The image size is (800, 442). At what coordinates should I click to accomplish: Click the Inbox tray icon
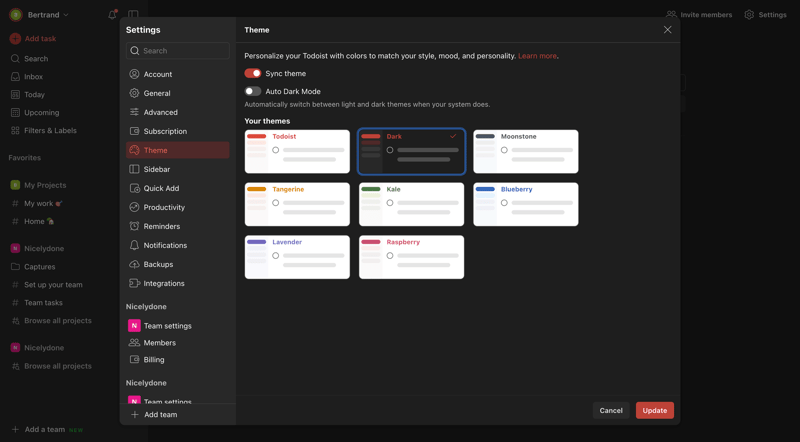point(15,77)
